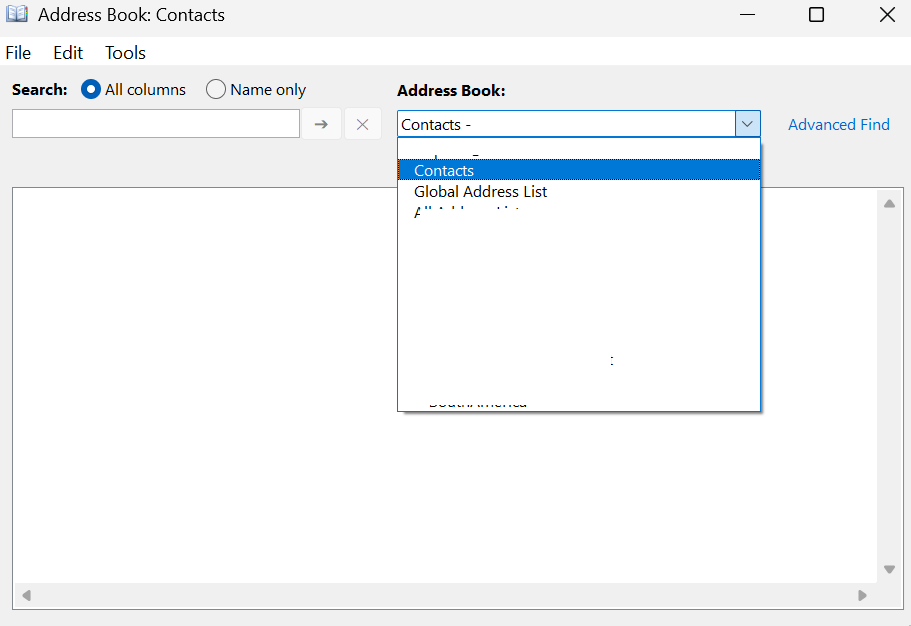Click the Address Book icon in title bar
The image size is (911, 626).
pos(17,14)
